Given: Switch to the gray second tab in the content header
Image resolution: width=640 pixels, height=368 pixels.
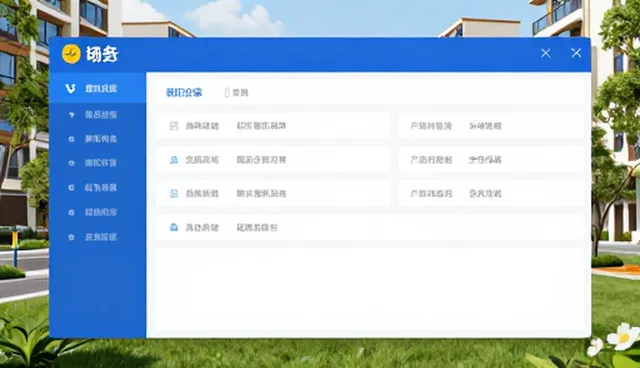Looking at the screenshot, I should pyautogui.click(x=240, y=93).
